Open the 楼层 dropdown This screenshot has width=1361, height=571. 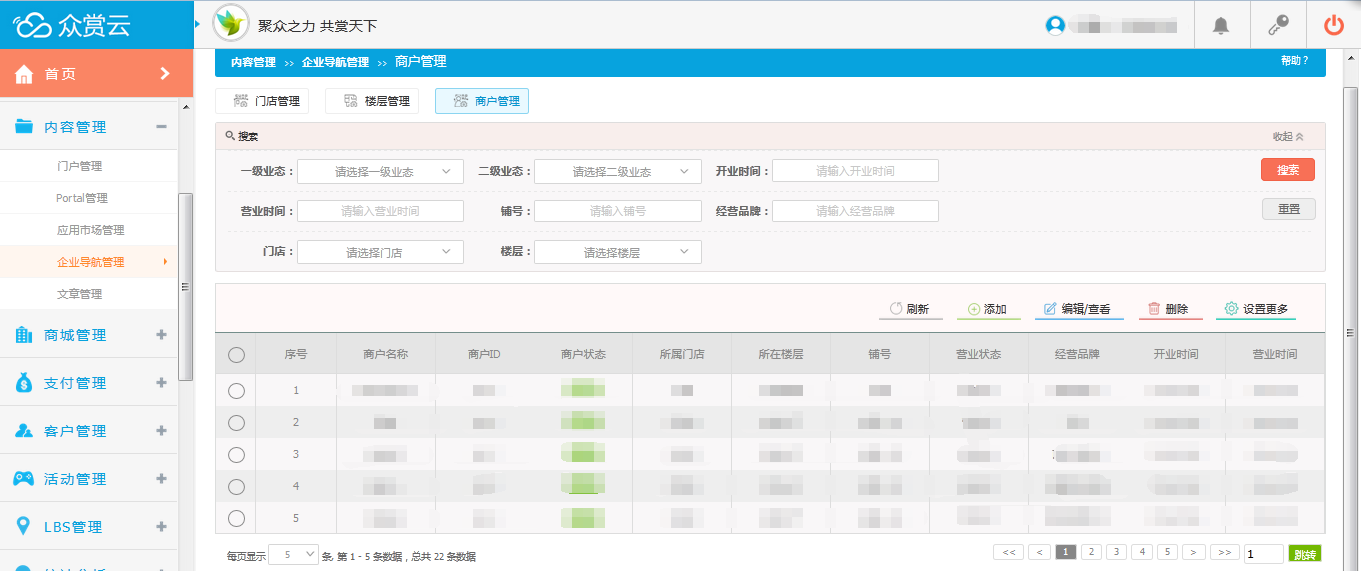click(618, 252)
